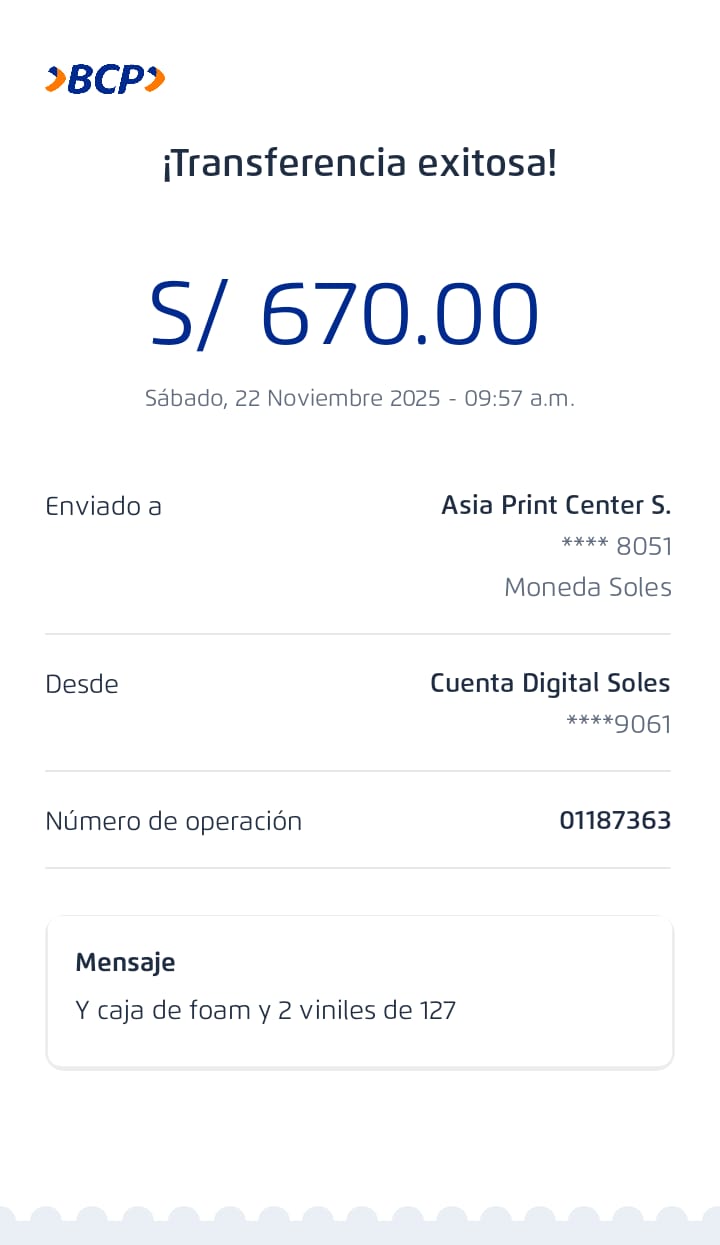The image size is (720, 1245).
Task: Click the message text about foam and viniles
Action: (x=265, y=1010)
